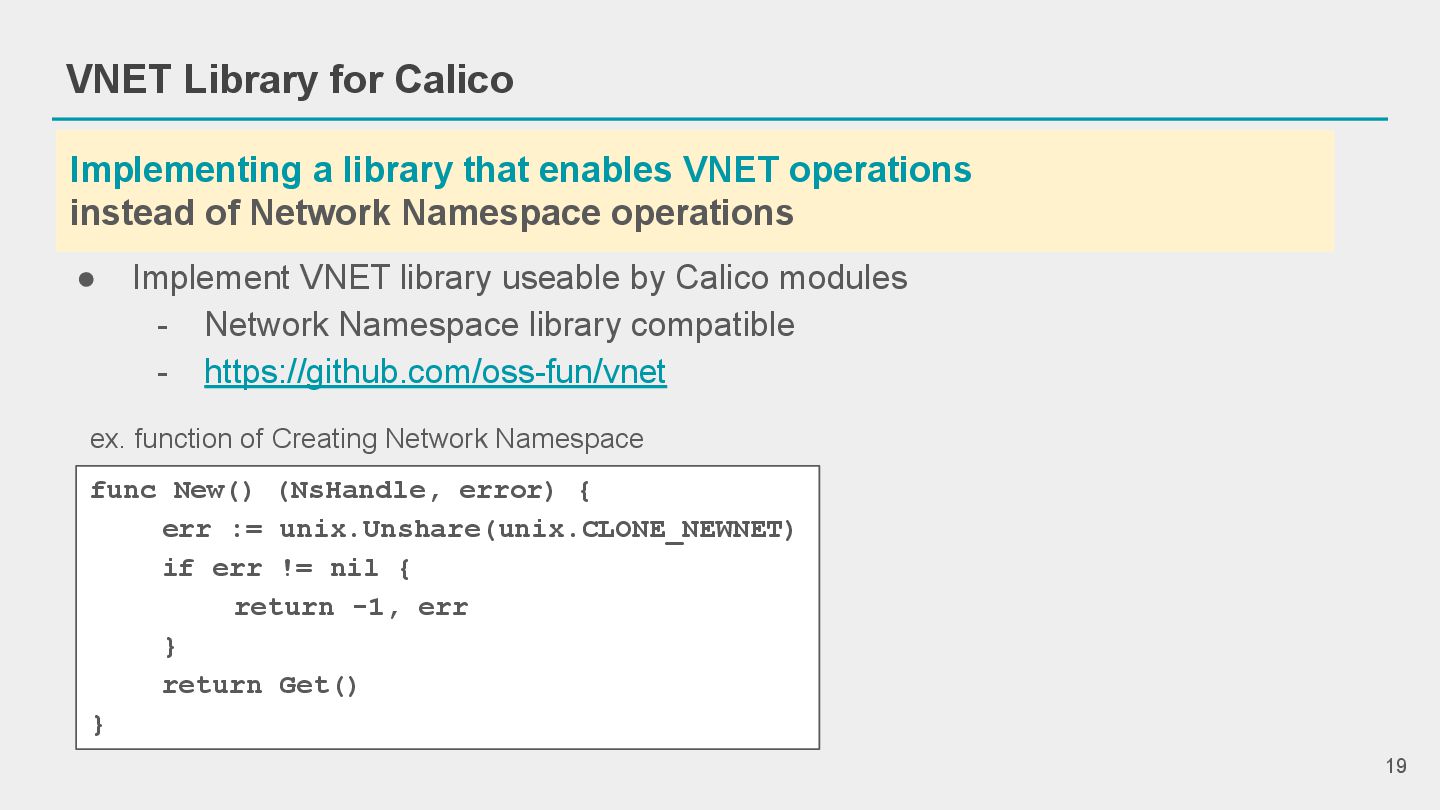Click the "Network Namespace library compatible" sub-bullet
Image resolution: width=1440 pixels, height=810 pixels.
(x=499, y=324)
